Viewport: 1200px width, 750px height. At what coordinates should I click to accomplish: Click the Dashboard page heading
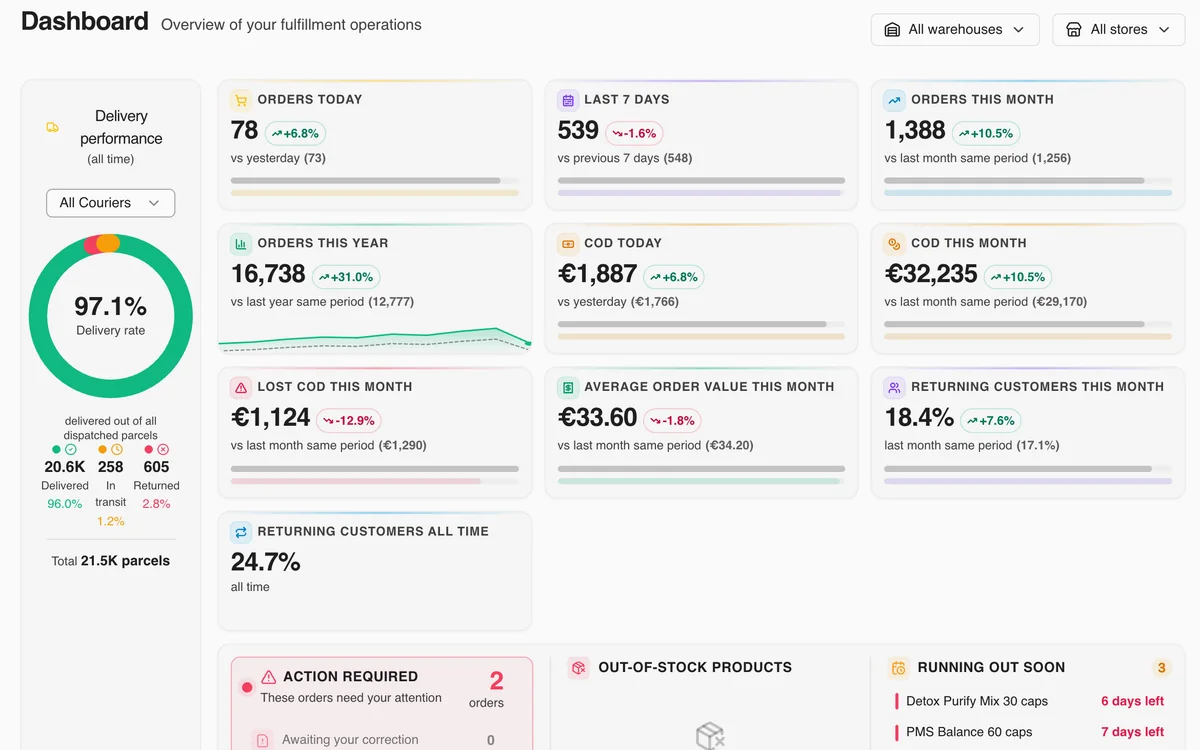click(85, 21)
